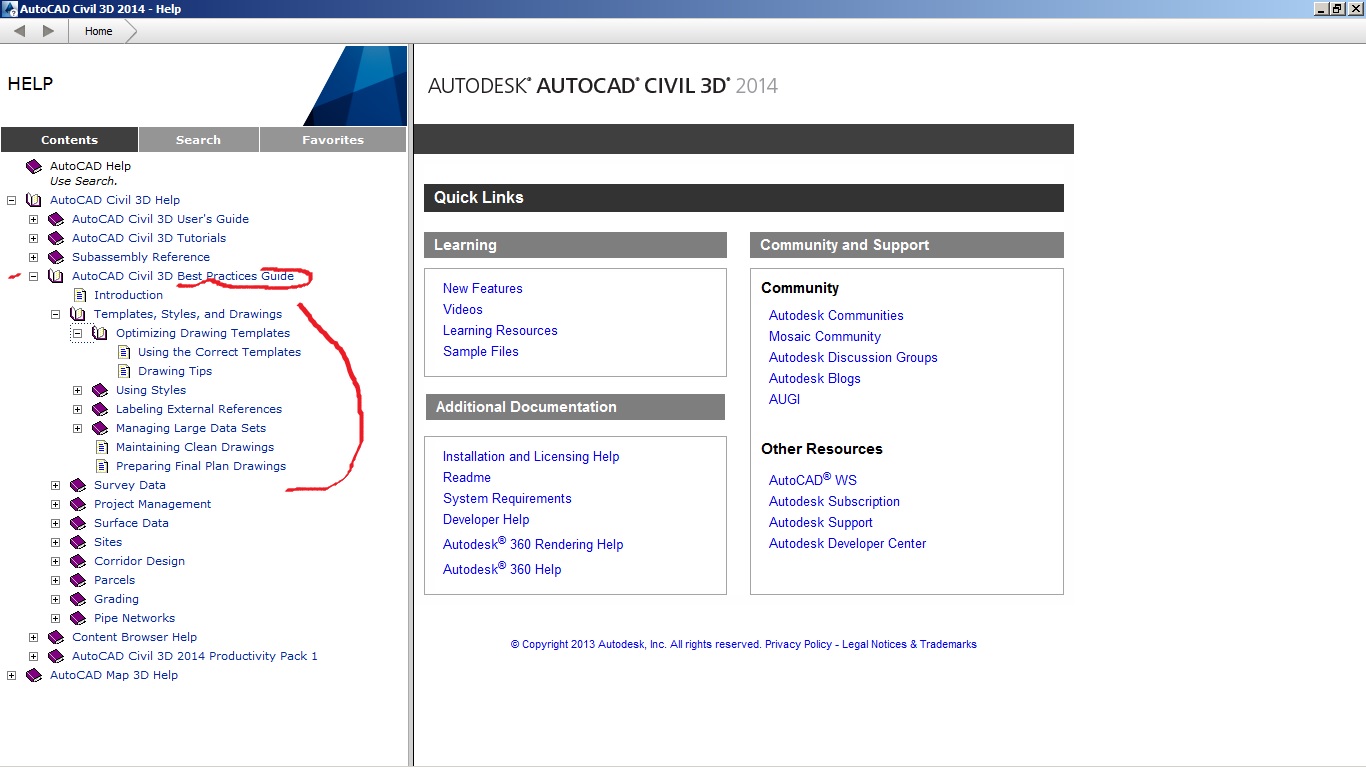Visit the Autodesk Discussion Groups link
This screenshot has width=1366, height=768.
(x=853, y=357)
